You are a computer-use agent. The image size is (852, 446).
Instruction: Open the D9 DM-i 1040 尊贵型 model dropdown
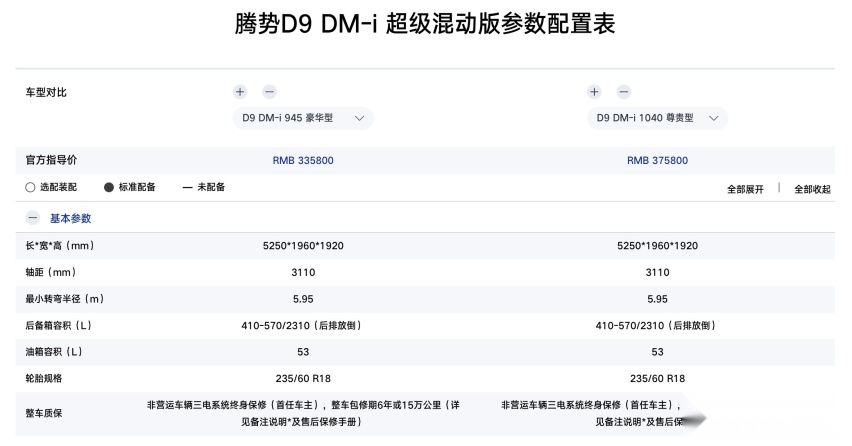(657, 118)
